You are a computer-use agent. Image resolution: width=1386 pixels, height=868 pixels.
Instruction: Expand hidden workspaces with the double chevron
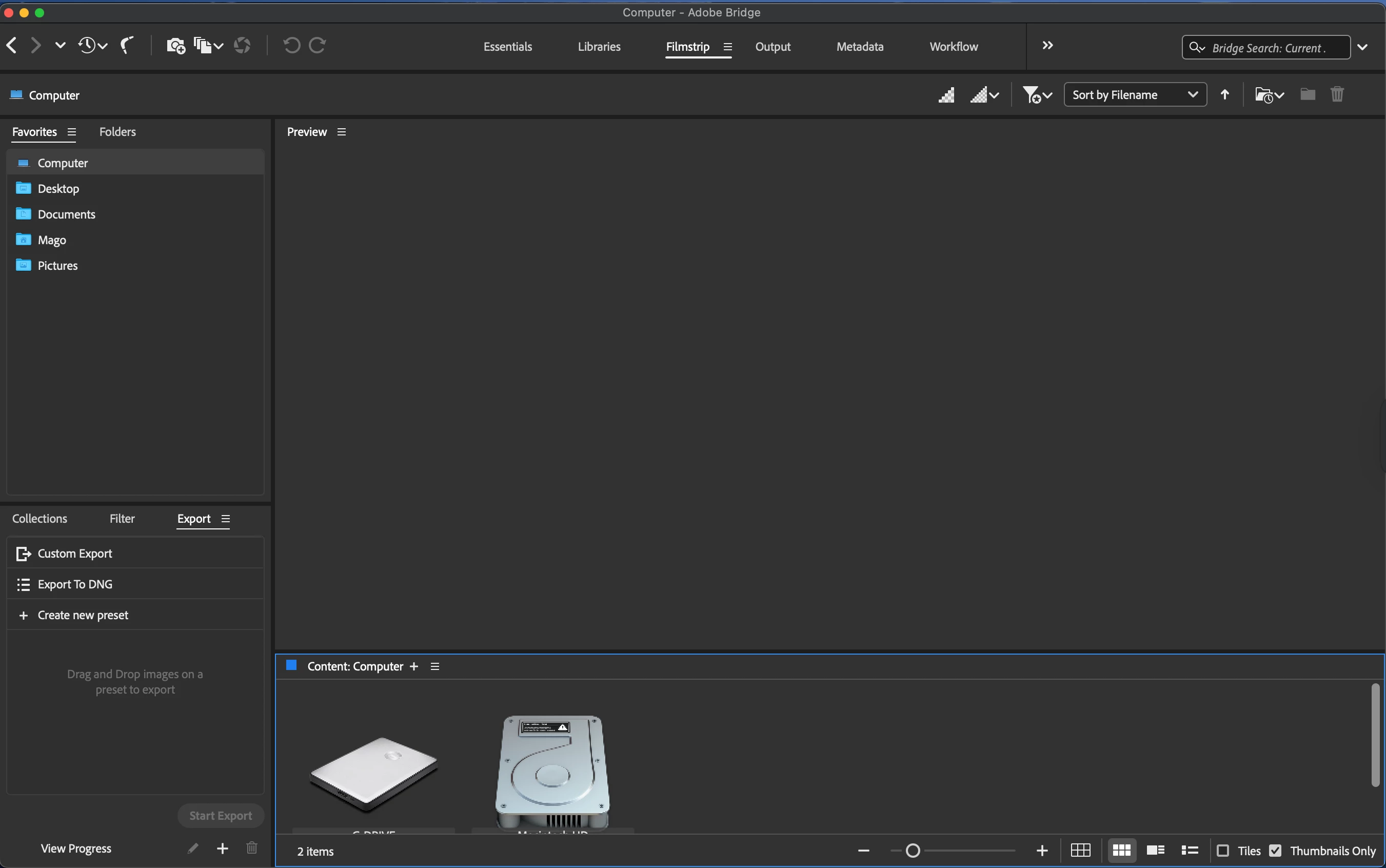pos(1047,45)
